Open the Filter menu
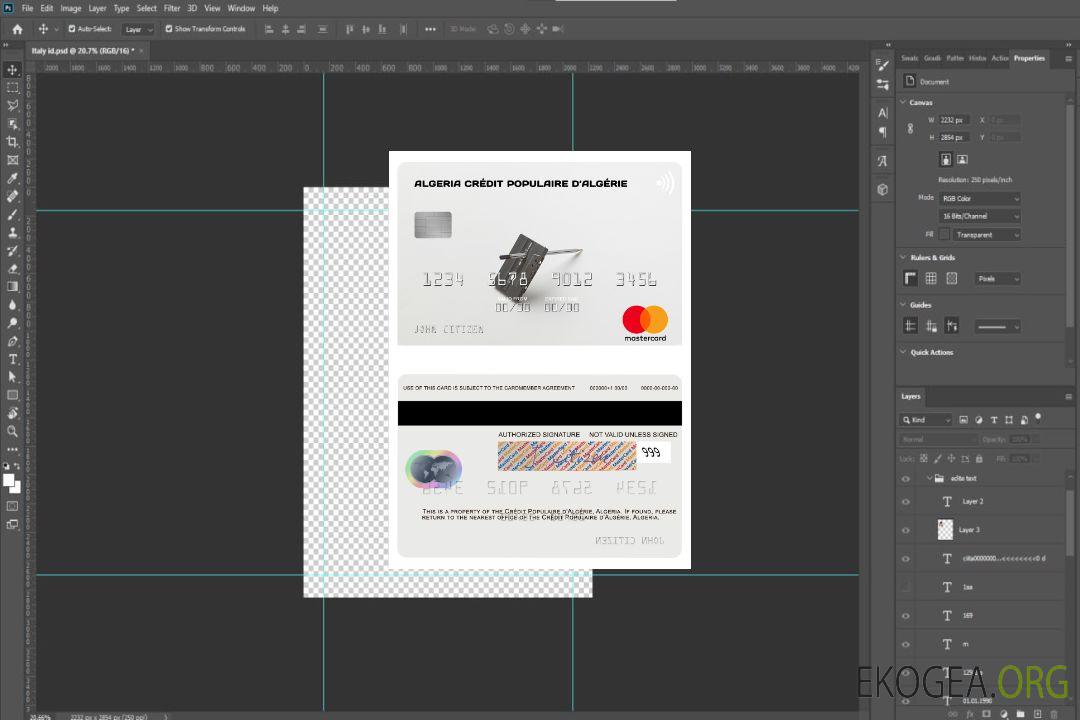 172,8
